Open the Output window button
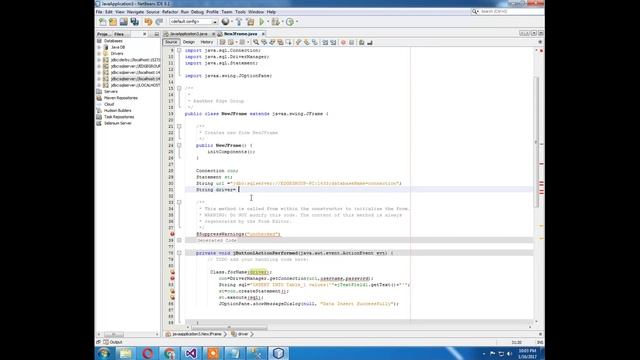Image resolution: width=640 pixels, height=360 pixels. click(113, 342)
